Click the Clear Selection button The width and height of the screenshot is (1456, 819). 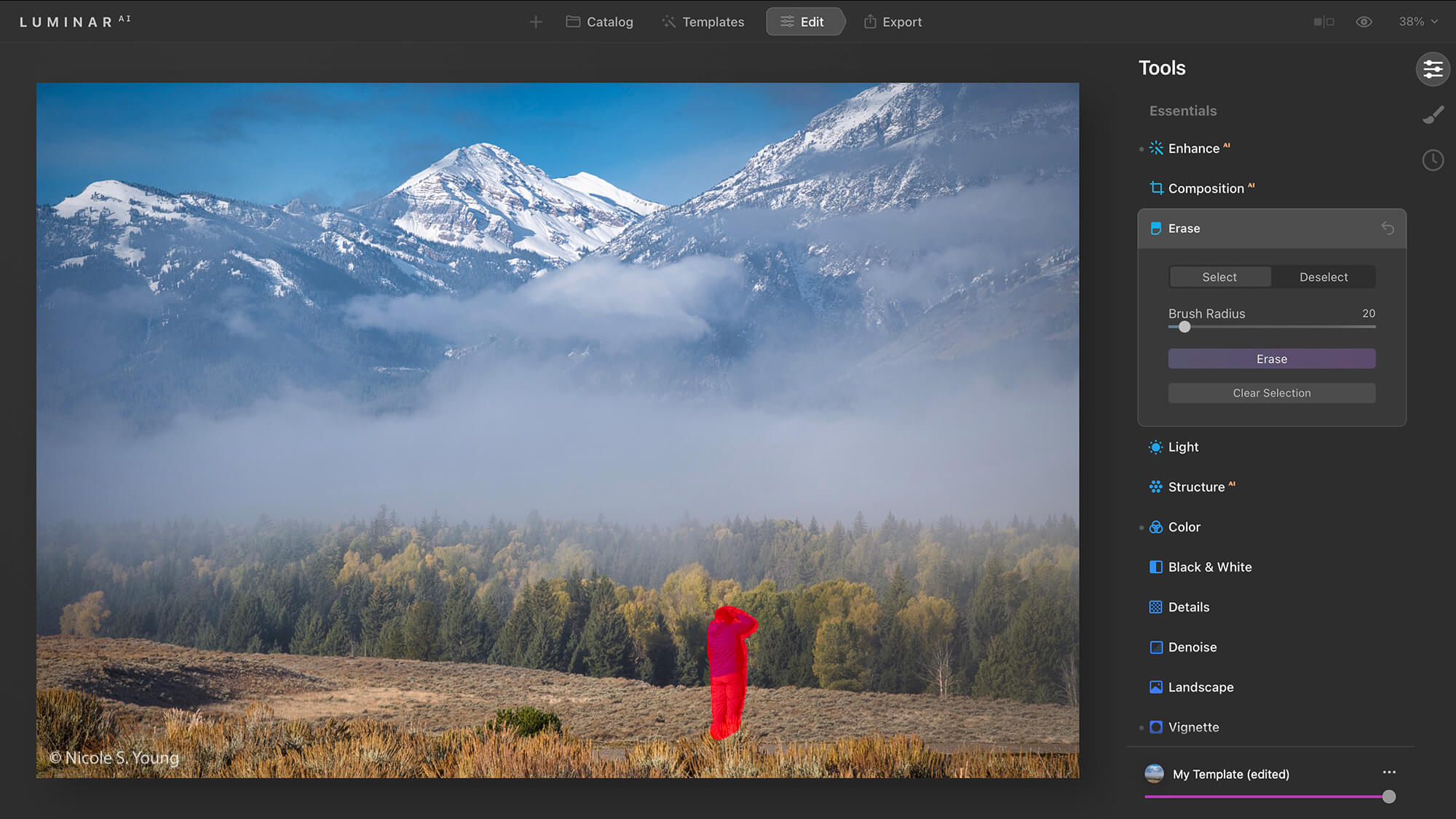tap(1271, 393)
